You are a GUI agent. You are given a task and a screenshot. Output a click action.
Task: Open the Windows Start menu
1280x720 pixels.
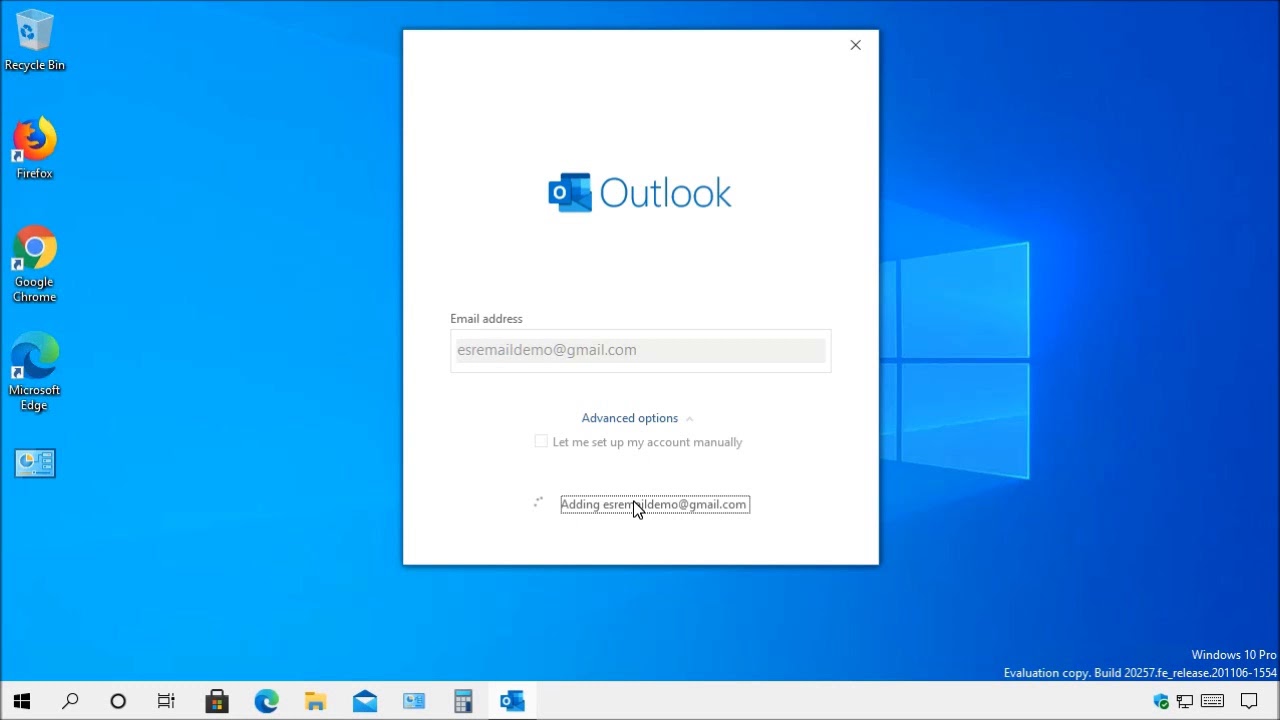pos(22,701)
